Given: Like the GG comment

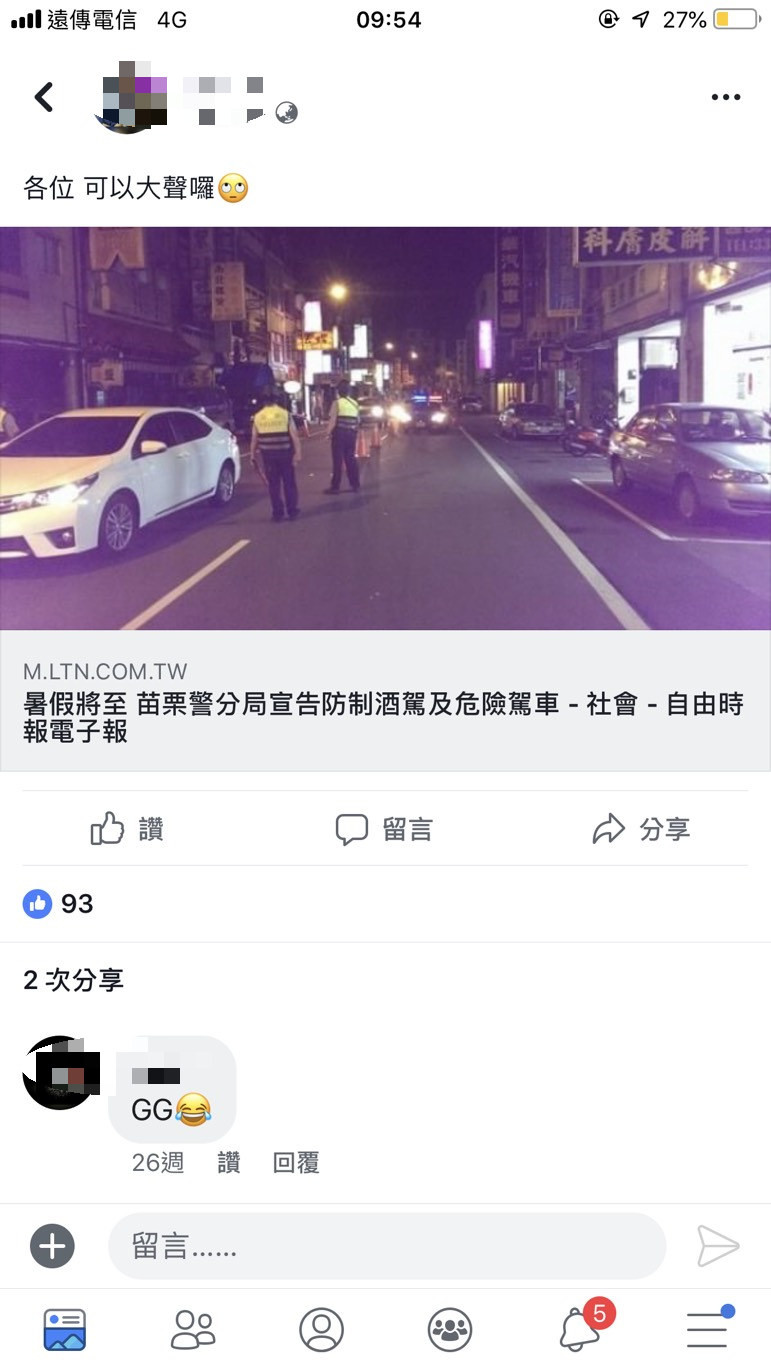Looking at the screenshot, I should click(x=229, y=1163).
